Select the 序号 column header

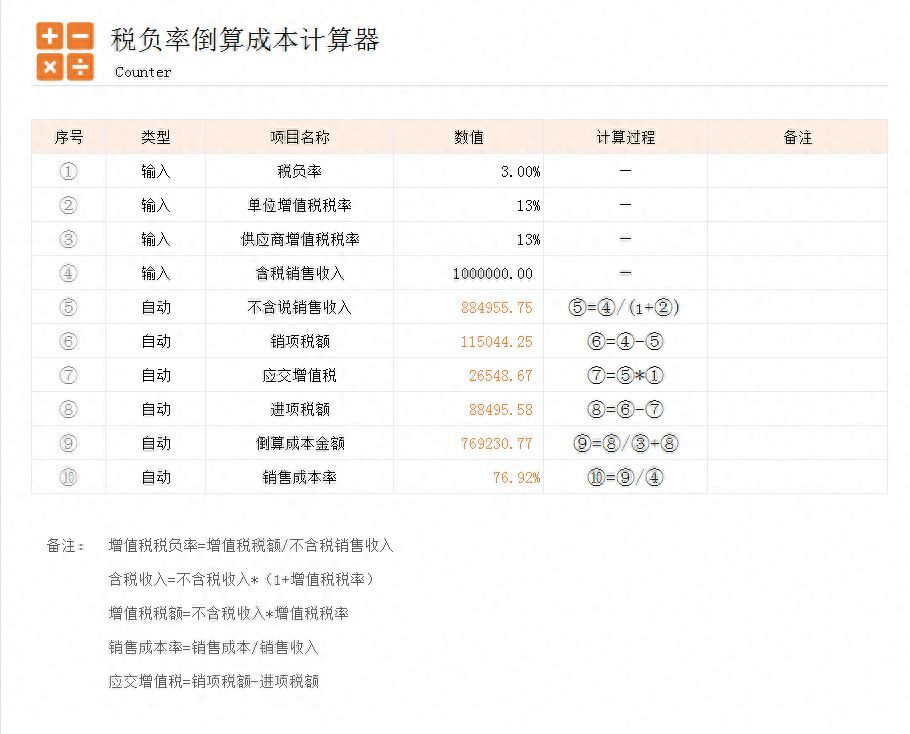tap(68, 138)
